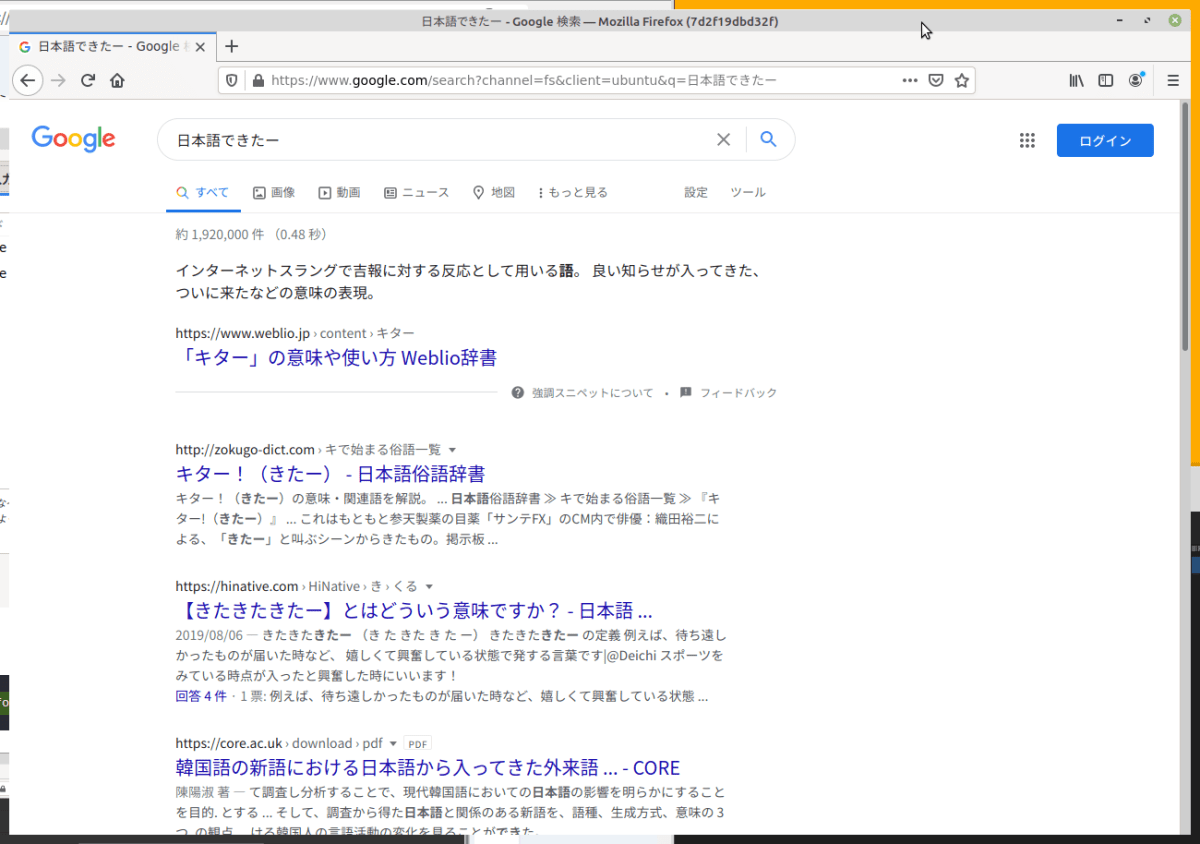Open キター！（きたー）日本語俗語辞書 result
1200x844 pixels.
pos(330,473)
